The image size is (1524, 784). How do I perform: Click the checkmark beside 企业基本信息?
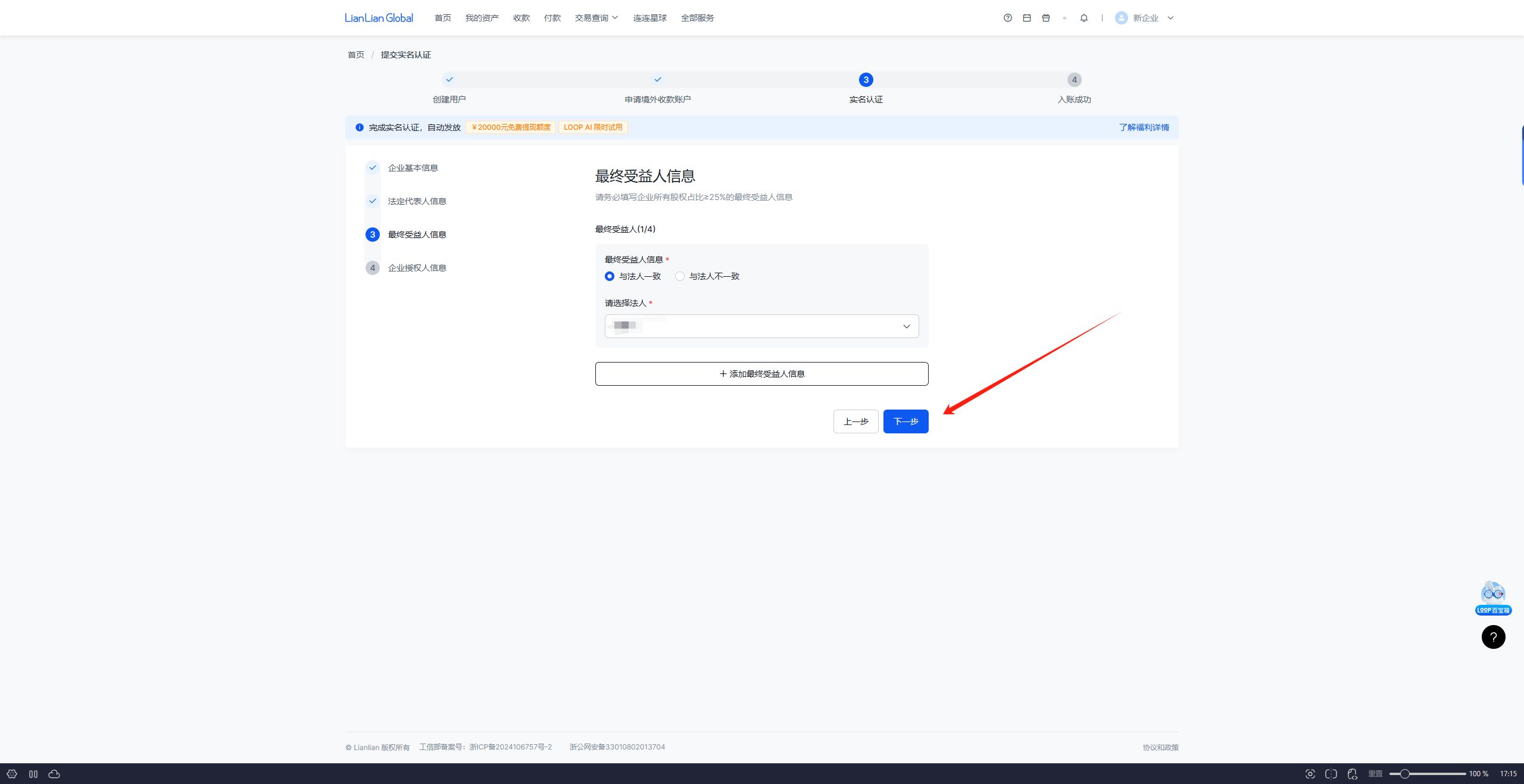(x=373, y=168)
